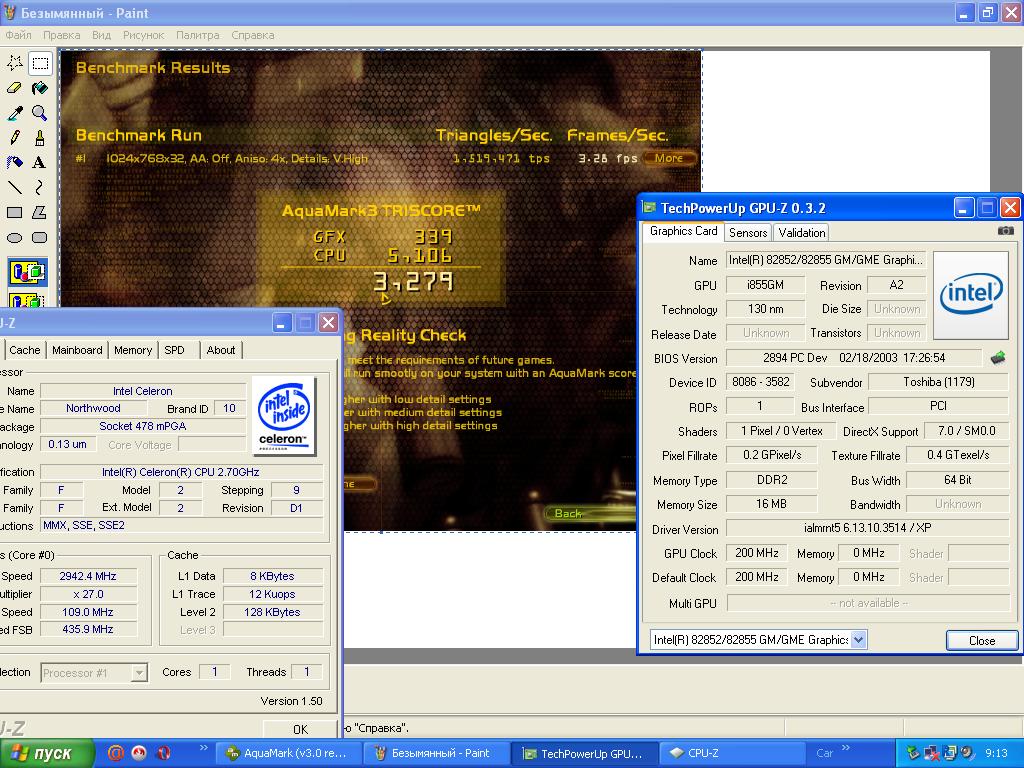Switch to the Sensors tab in GPU-Z
This screenshot has height=768, width=1024.
pyautogui.click(x=748, y=232)
